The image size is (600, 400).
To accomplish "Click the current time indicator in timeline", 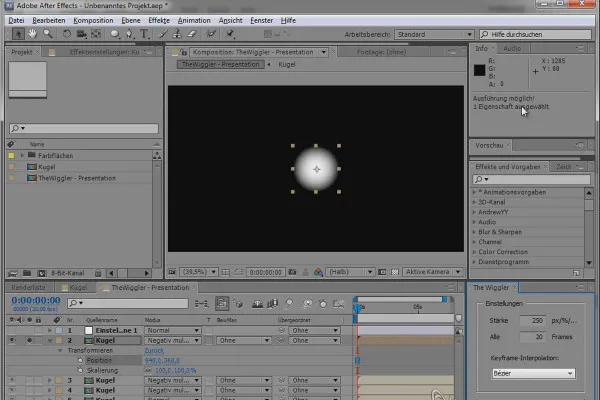I will pyautogui.click(x=357, y=307).
